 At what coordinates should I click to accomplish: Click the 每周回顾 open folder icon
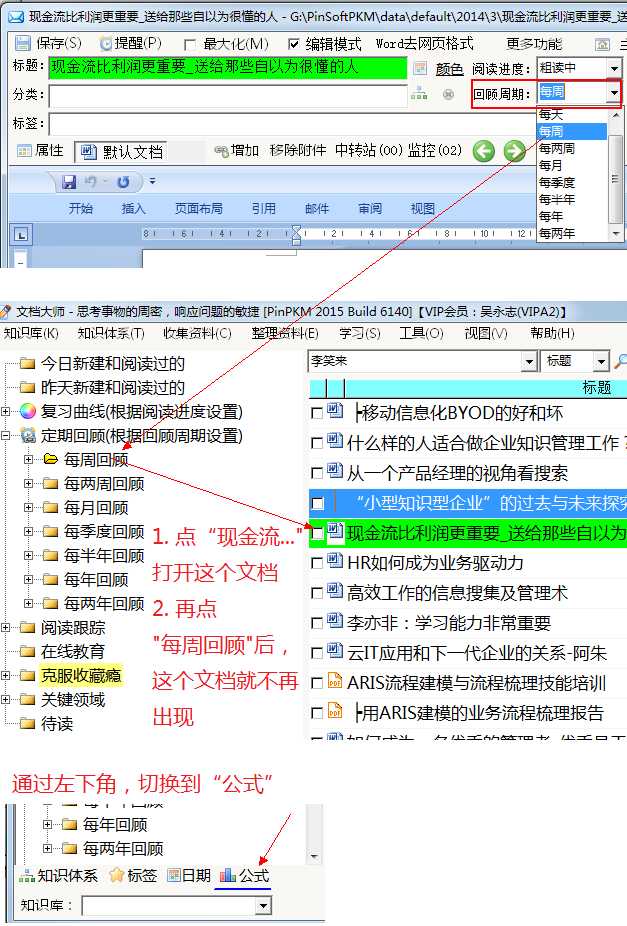point(51,459)
